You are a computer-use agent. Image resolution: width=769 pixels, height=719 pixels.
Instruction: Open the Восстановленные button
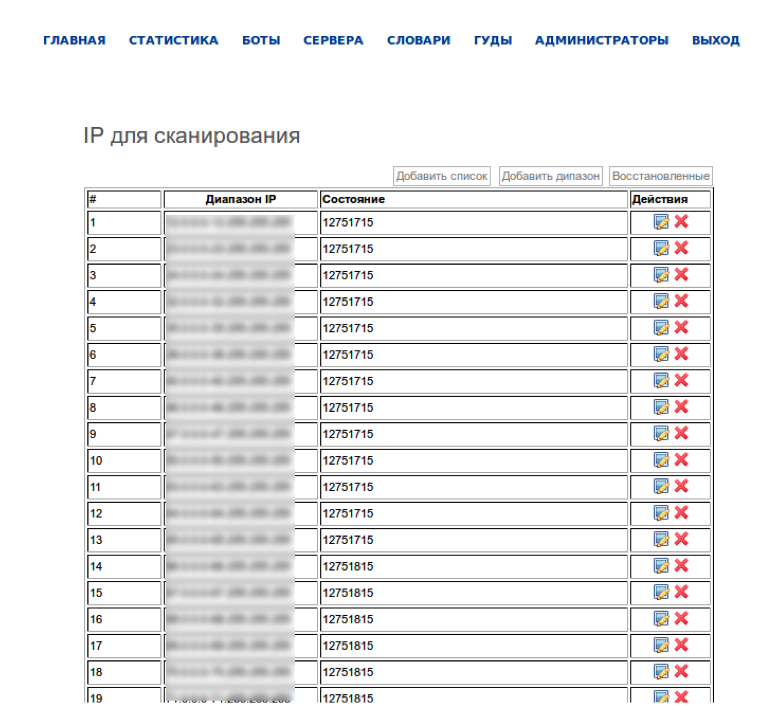[x=660, y=176]
